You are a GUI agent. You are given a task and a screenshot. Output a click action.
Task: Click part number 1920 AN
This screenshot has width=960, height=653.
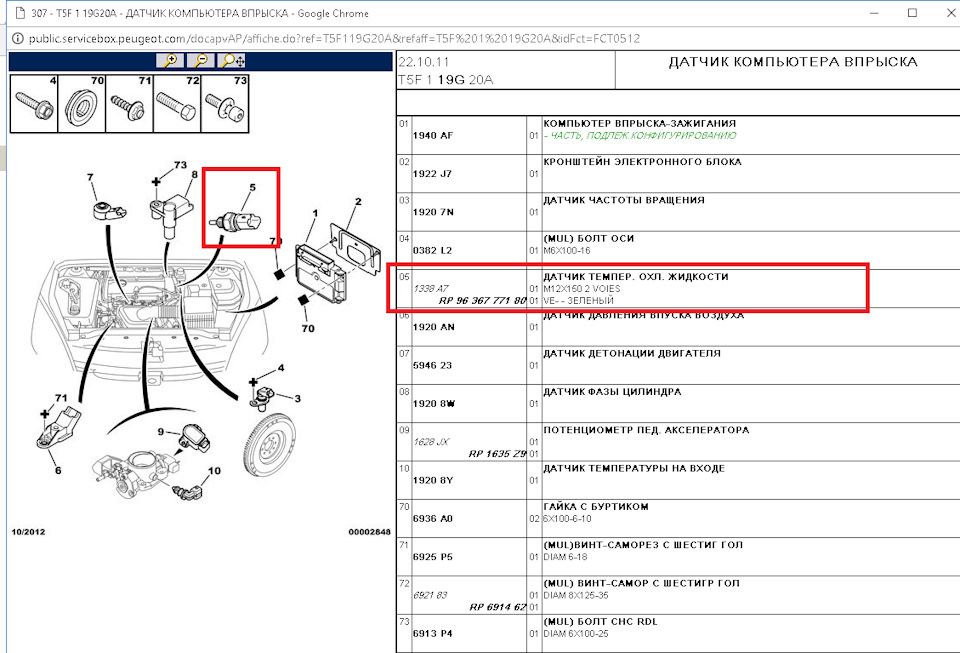click(x=433, y=327)
